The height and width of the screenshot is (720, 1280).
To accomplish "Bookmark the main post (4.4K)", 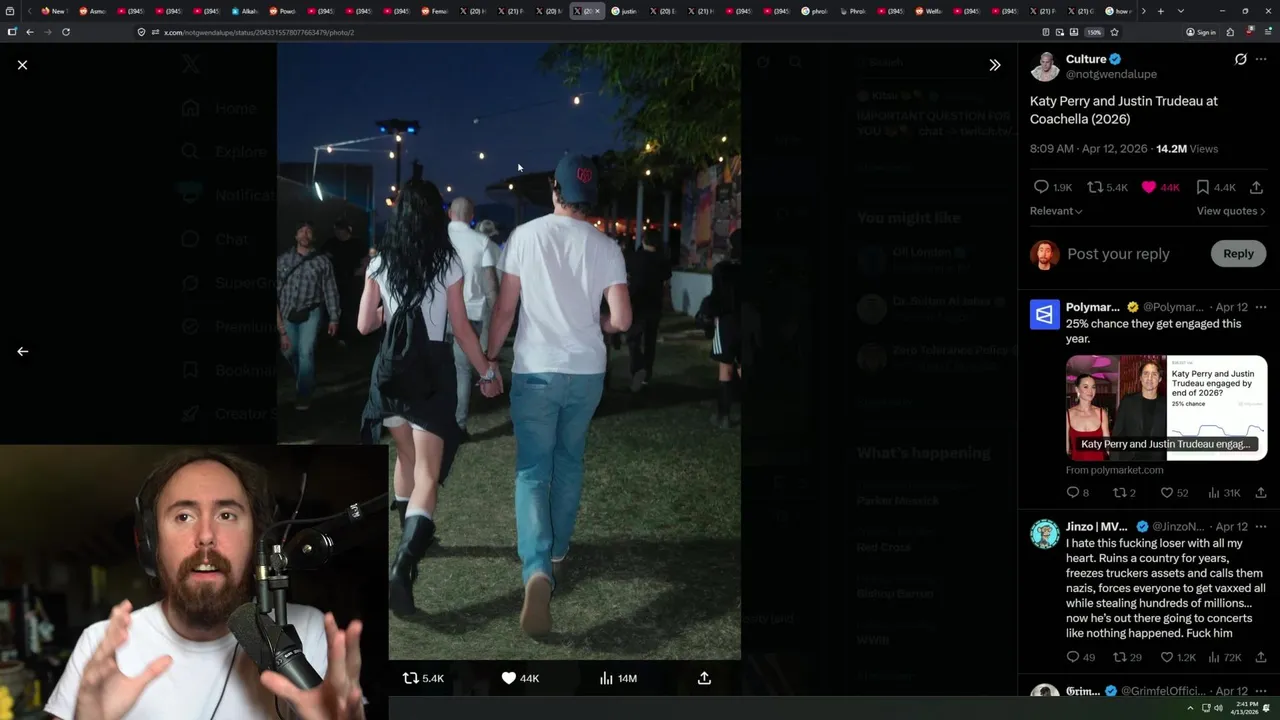I will (1216, 187).
